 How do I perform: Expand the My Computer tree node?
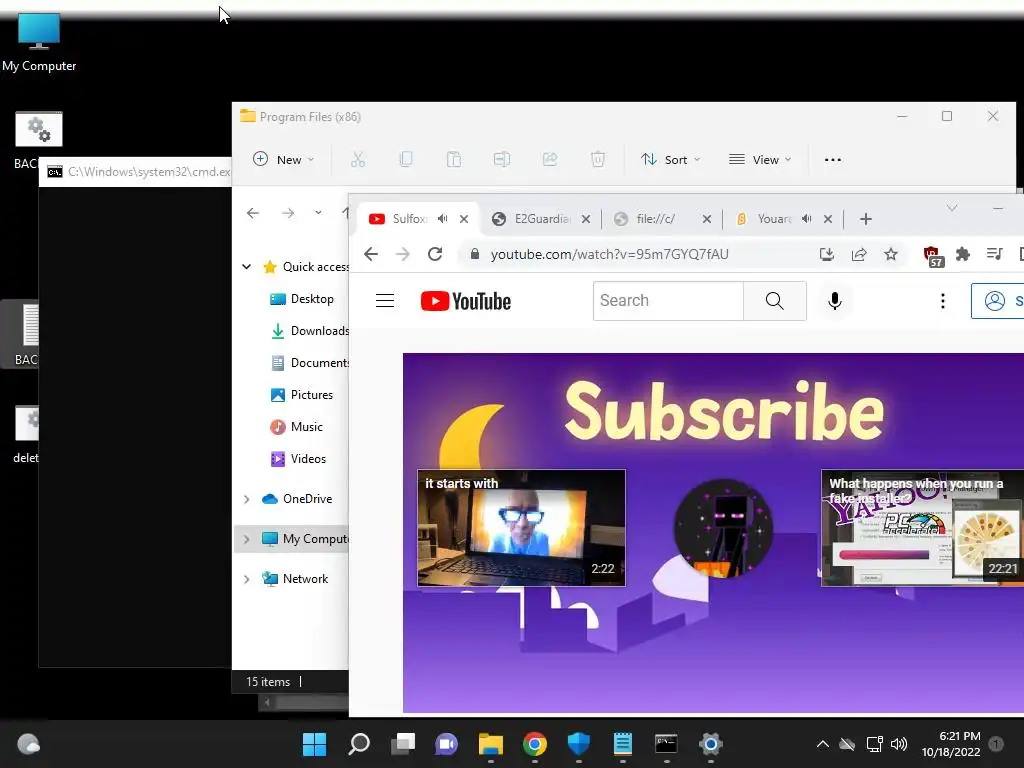[246, 539]
